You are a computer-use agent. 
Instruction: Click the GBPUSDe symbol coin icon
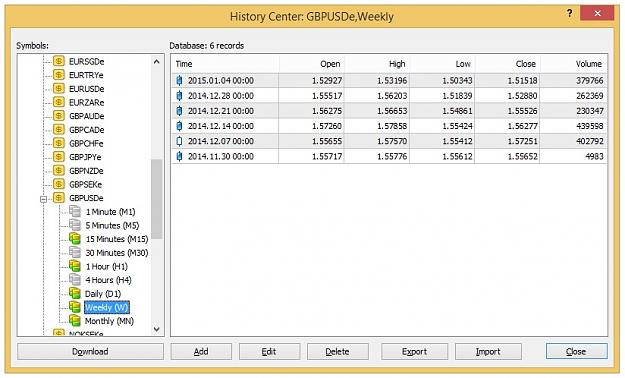pos(59,197)
